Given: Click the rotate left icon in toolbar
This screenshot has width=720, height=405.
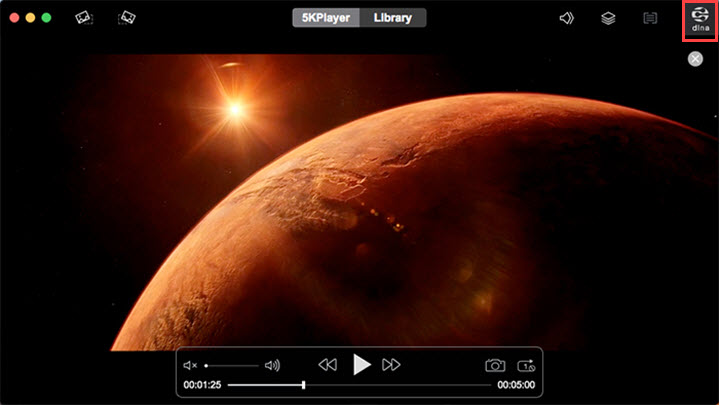Looking at the screenshot, I should 84,18.
